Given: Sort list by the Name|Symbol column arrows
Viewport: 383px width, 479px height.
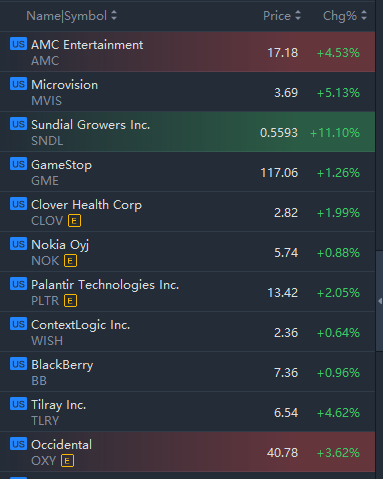Looking at the screenshot, I should point(114,15).
